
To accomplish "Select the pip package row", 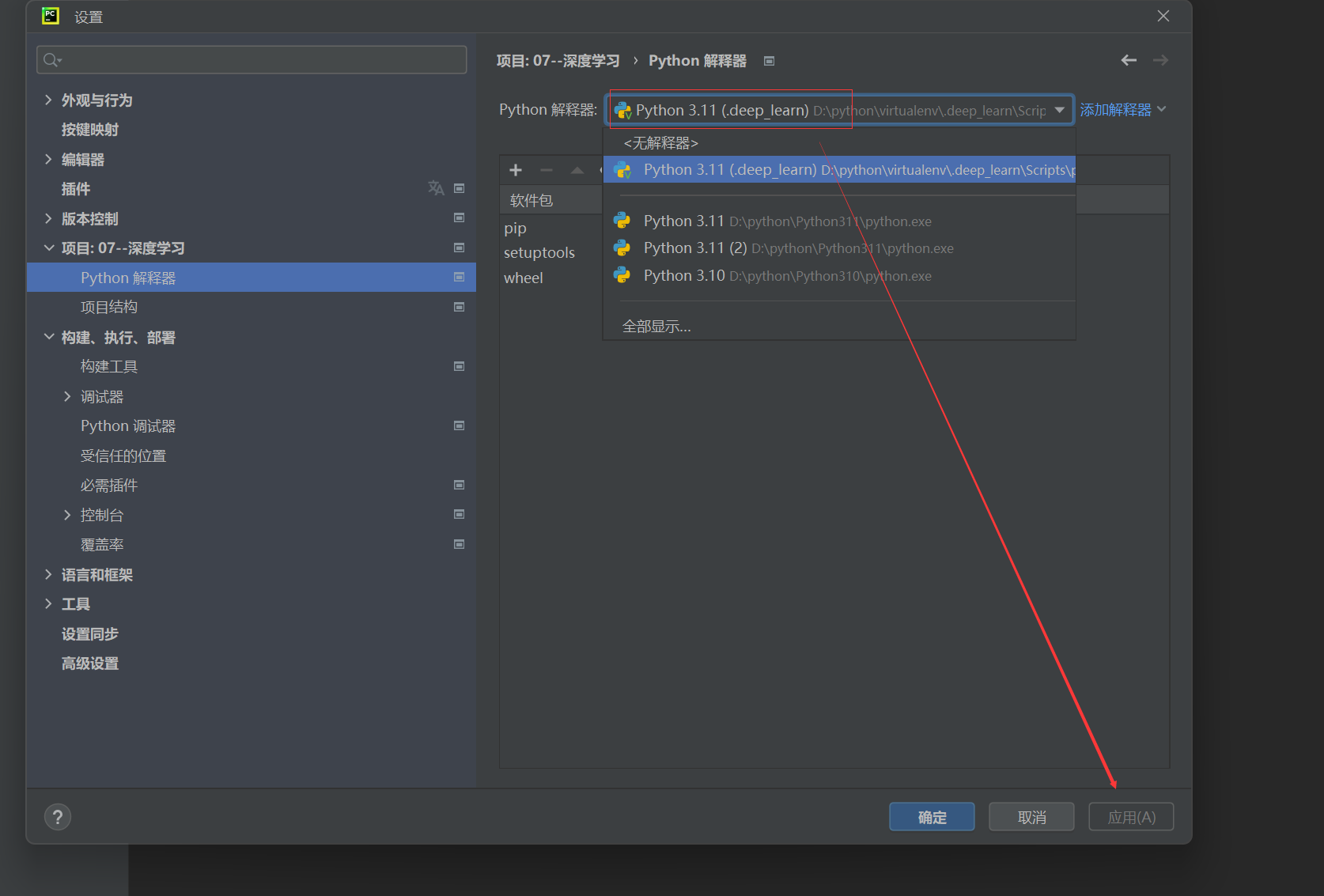I will click(515, 228).
